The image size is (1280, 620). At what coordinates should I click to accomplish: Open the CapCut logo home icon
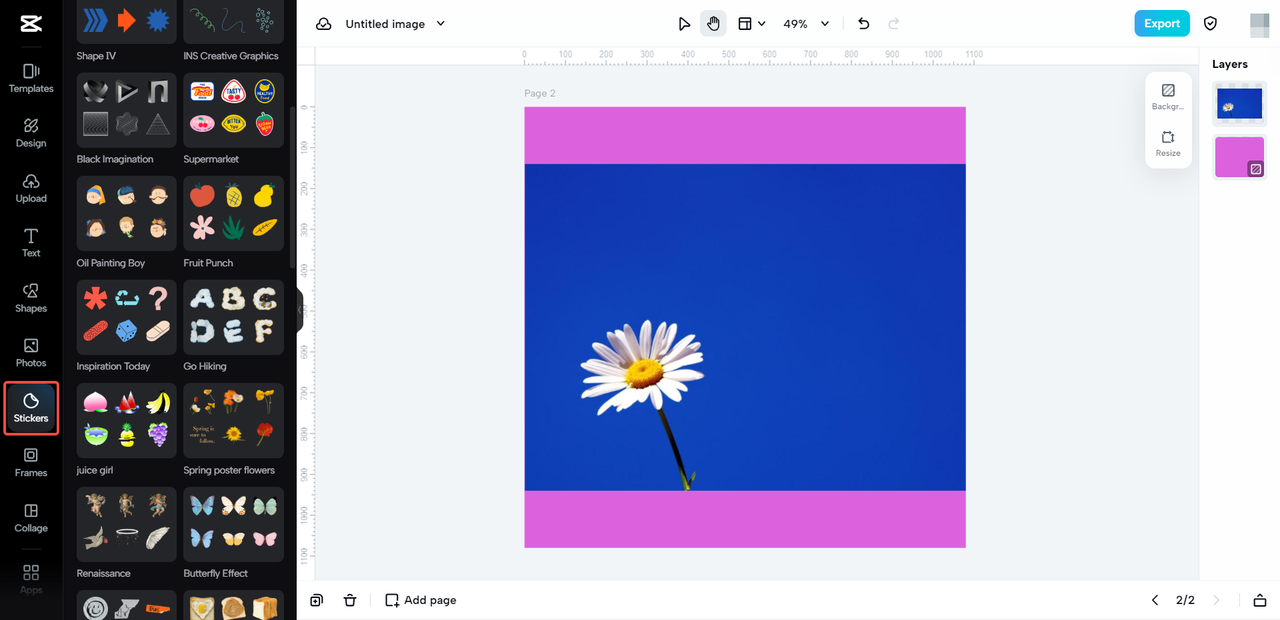coord(30,24)
